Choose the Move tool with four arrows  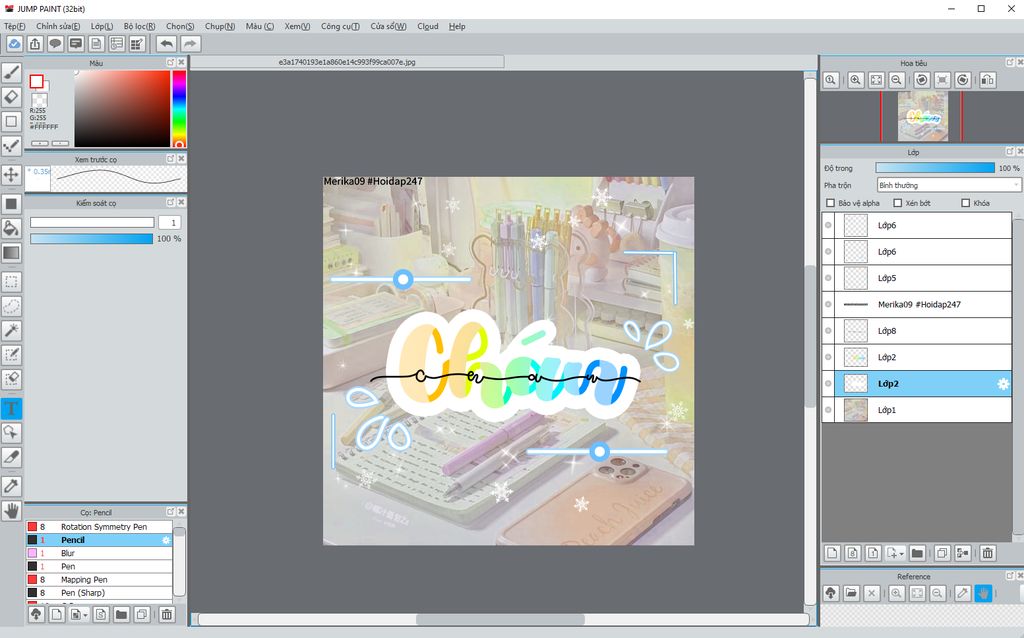click(x=11, y=175)
